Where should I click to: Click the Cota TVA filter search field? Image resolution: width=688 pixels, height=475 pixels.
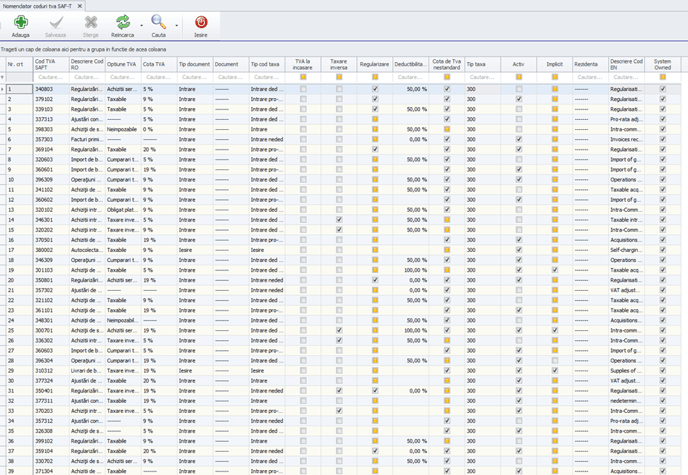(x=157, y=76)
